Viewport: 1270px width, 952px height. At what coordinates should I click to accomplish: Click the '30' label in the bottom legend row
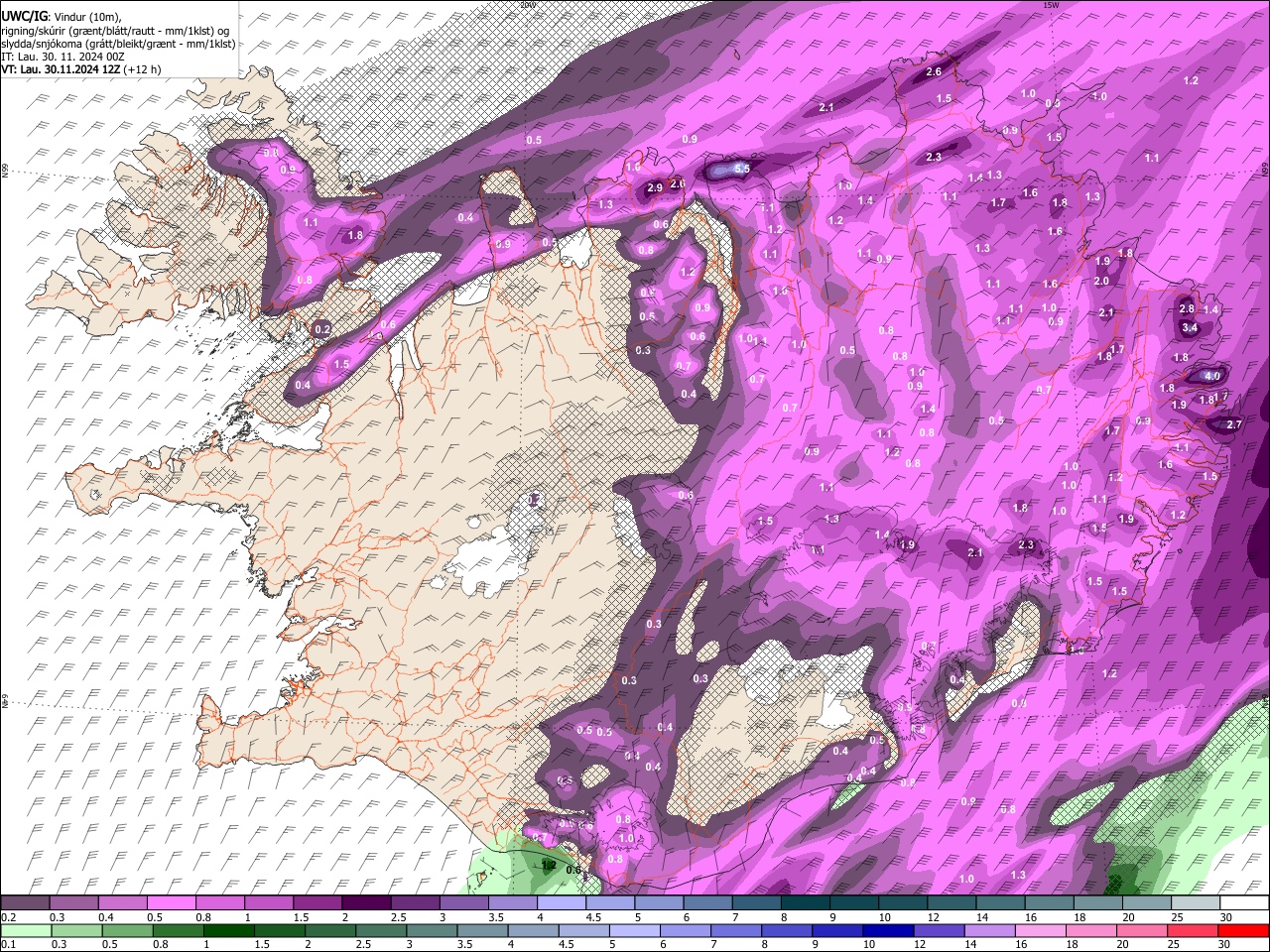tap(1226, 945)
